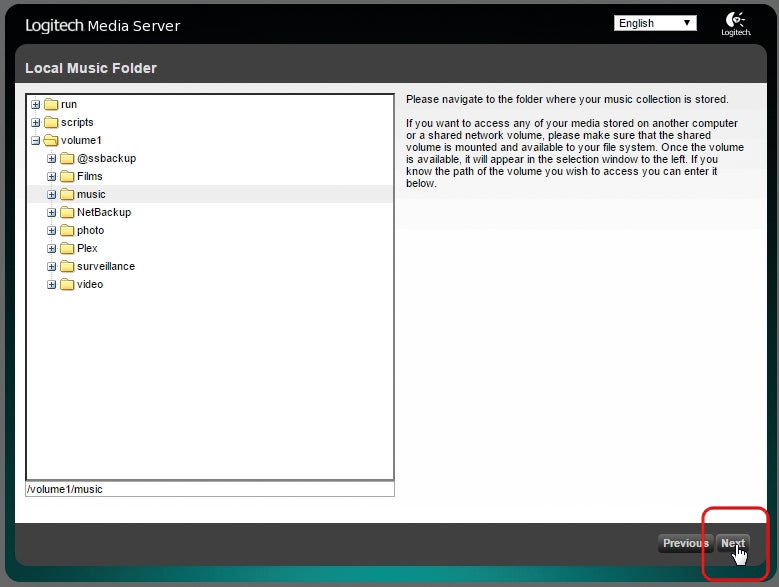Expand the music folder node
This screenshot has width=779, height=587.
pyautogui.click(x=51, y=194)
